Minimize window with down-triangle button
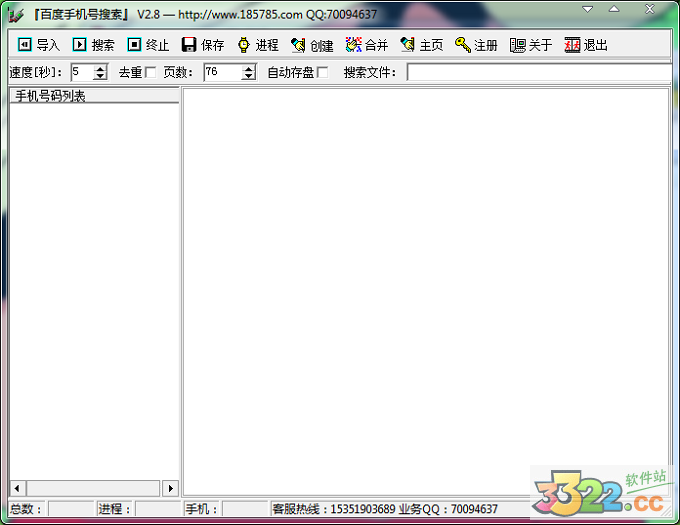Viewport: 680px width, 525px height. click(x=588, y=9)
